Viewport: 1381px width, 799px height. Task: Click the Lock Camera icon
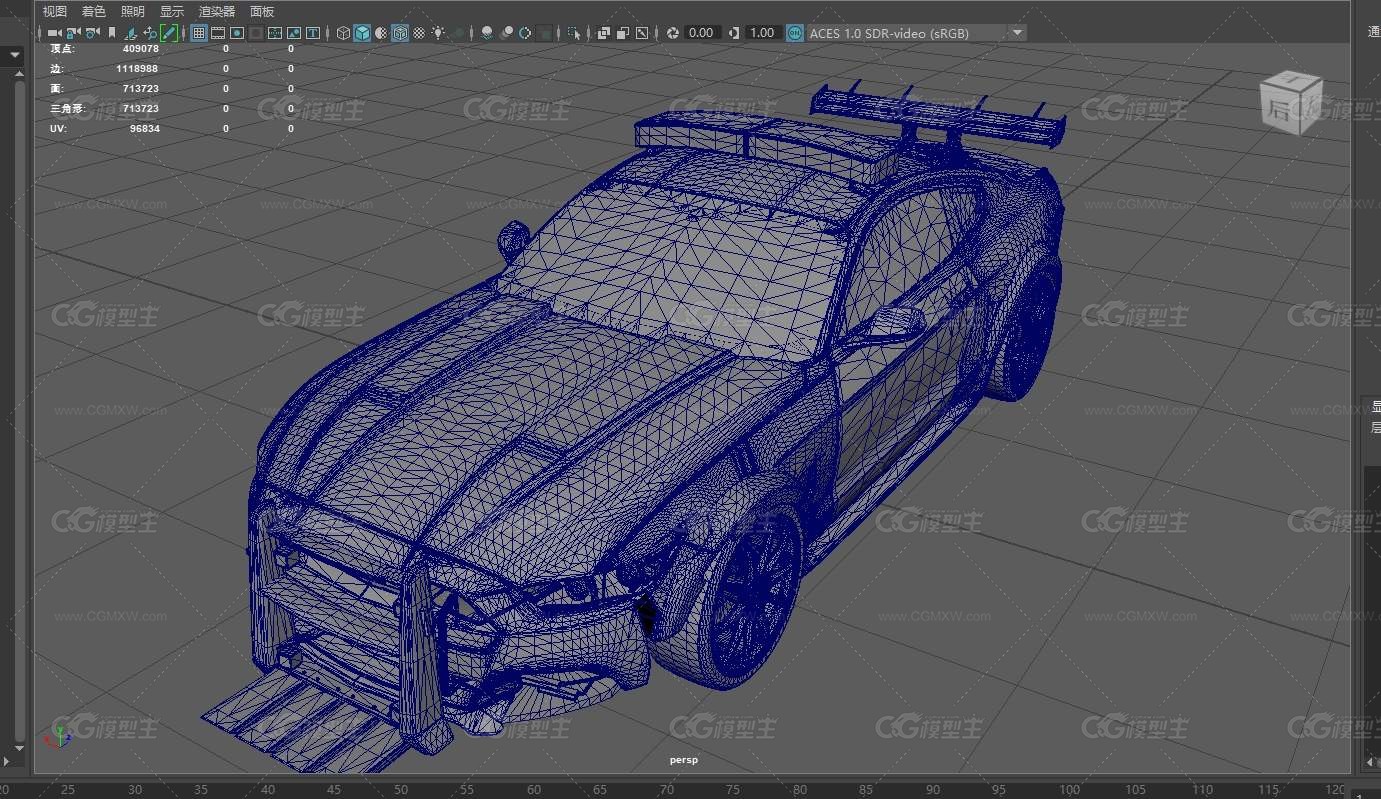[x=73, y=33]
